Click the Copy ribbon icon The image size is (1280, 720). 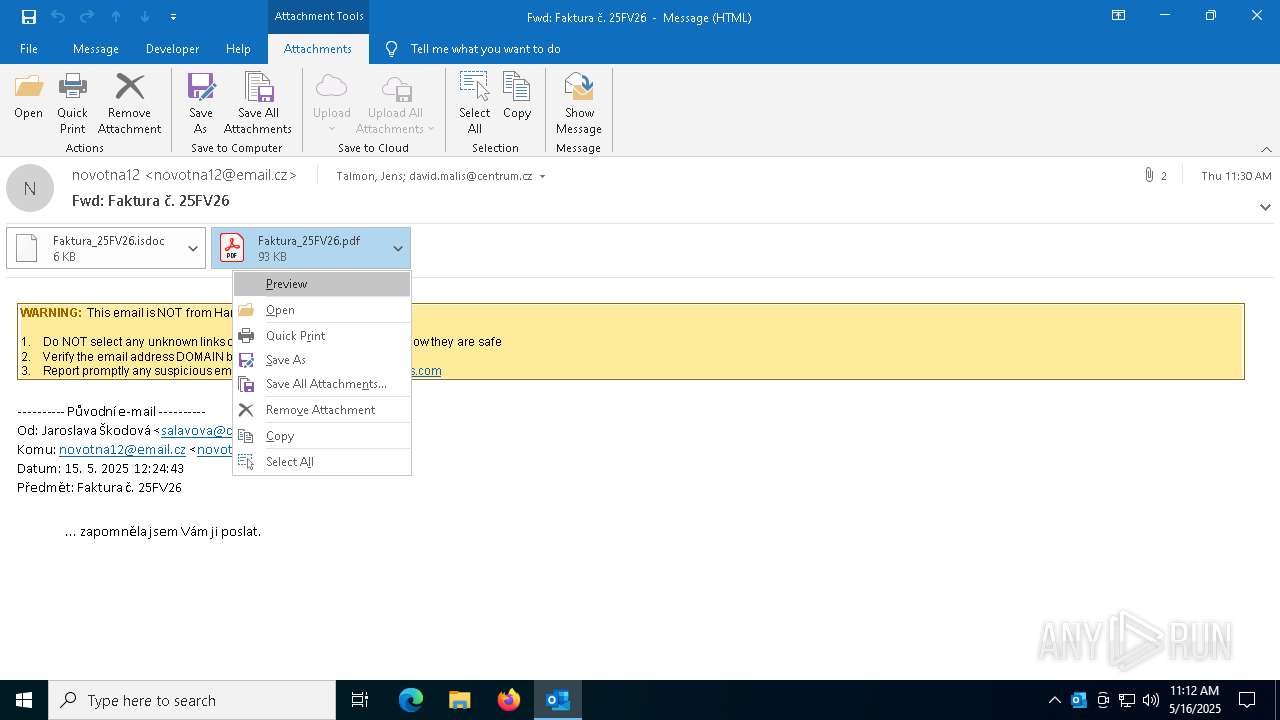517,97
